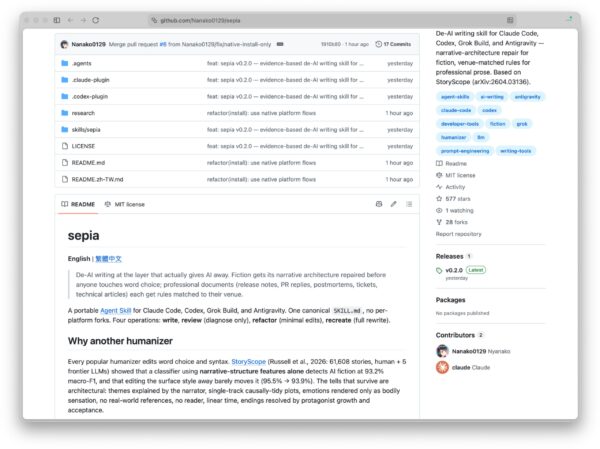Open the 17 Commits history
The height and width of the screenshot is (449, 600).
coord(393,44)
